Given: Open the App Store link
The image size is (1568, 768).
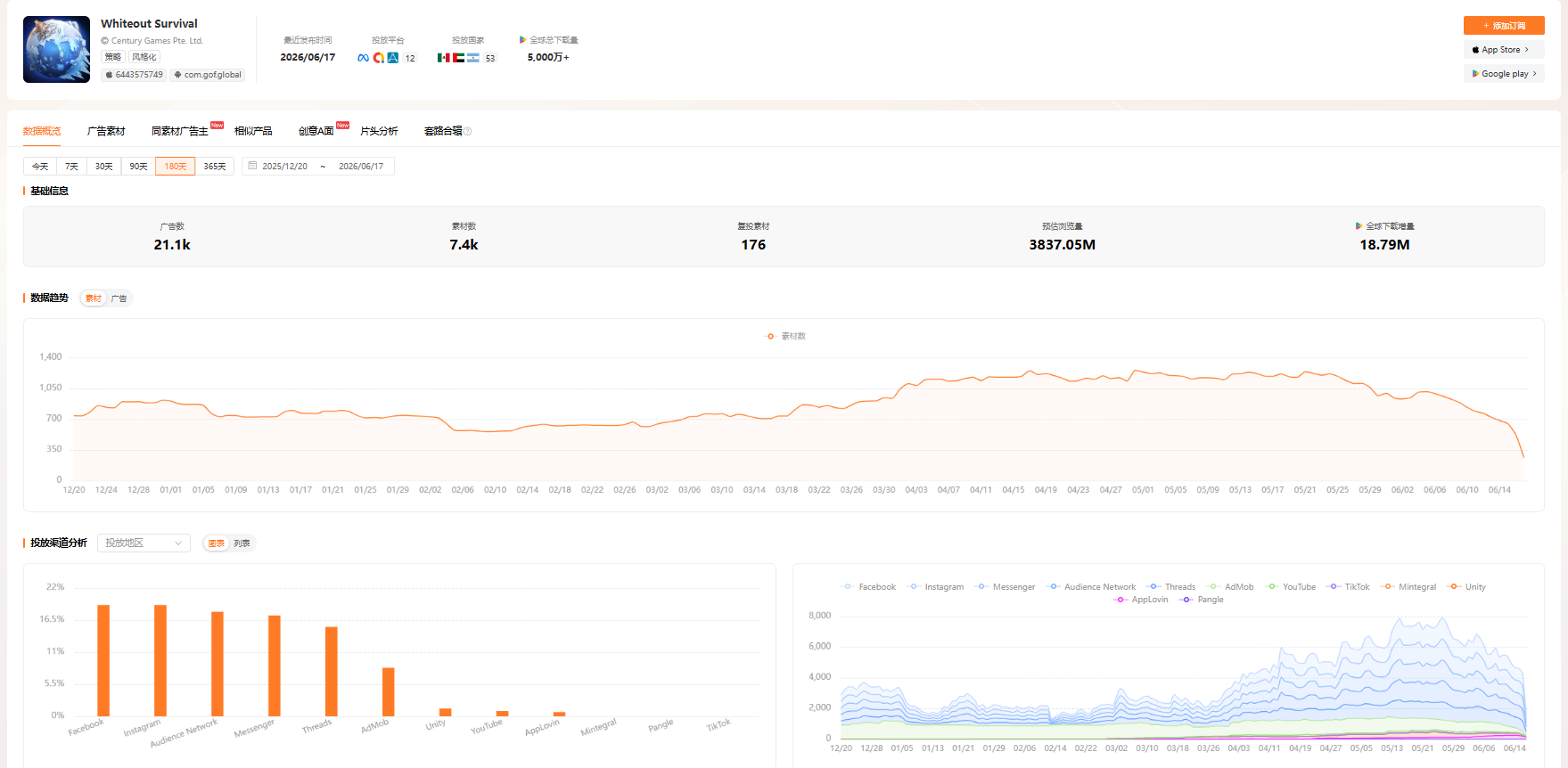Looking at the screenshot, I should (x=1504, y=50).
